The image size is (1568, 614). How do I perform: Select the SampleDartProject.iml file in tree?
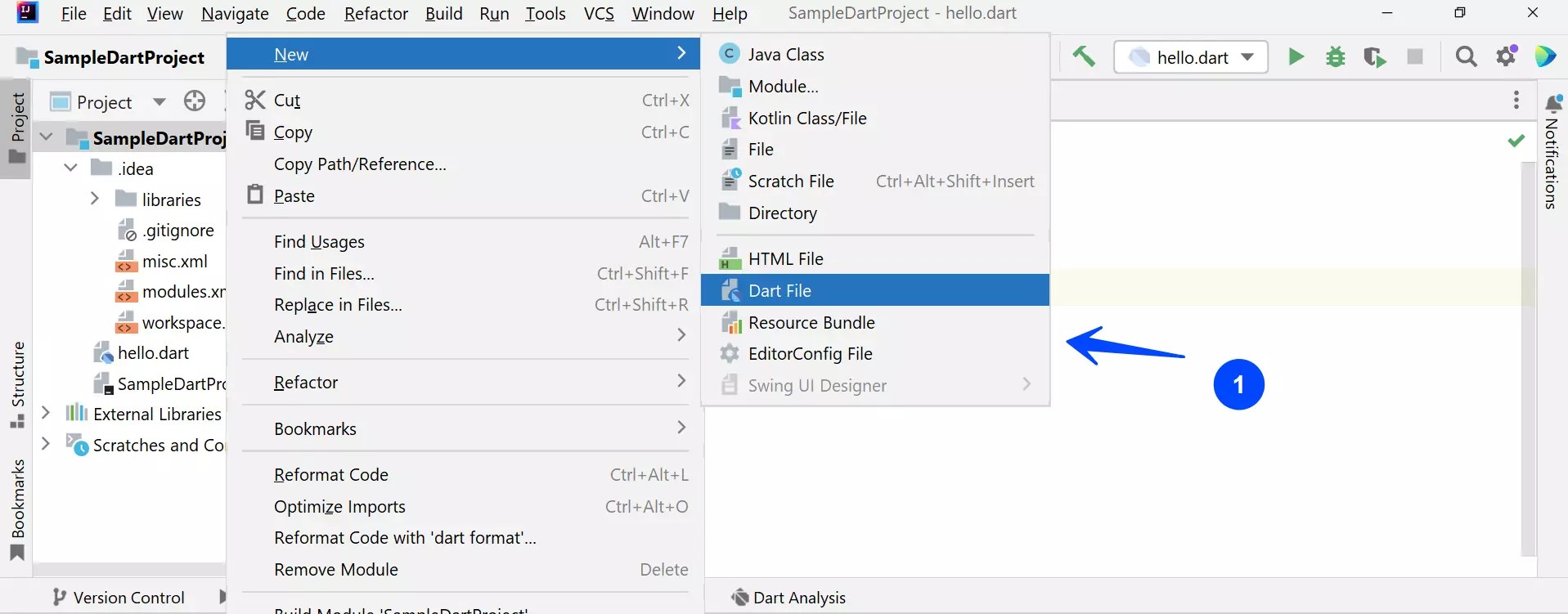coord(159,384)
